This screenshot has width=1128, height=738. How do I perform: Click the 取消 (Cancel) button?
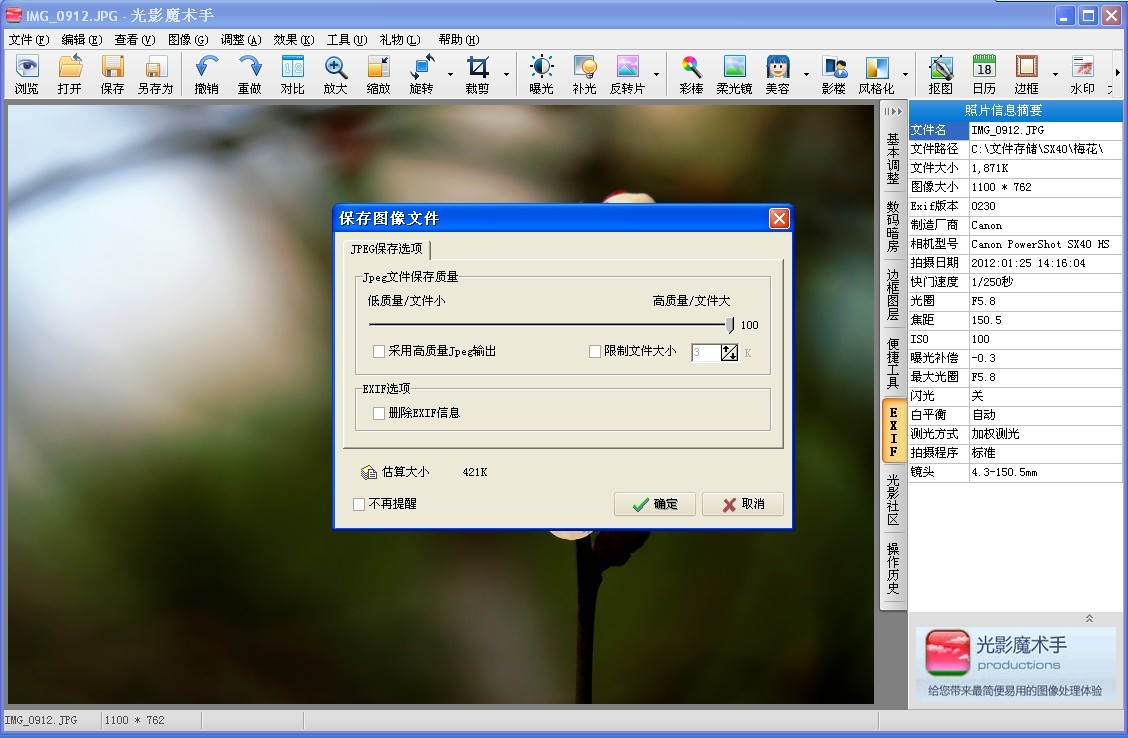pos(742,504)
